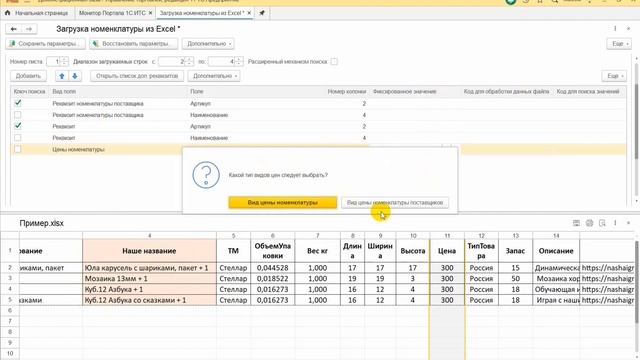The height and width of the screenshot is (360, 640).
Task: Select cell Мозаика 13мм + 1
Action: (x=149, y=278)
